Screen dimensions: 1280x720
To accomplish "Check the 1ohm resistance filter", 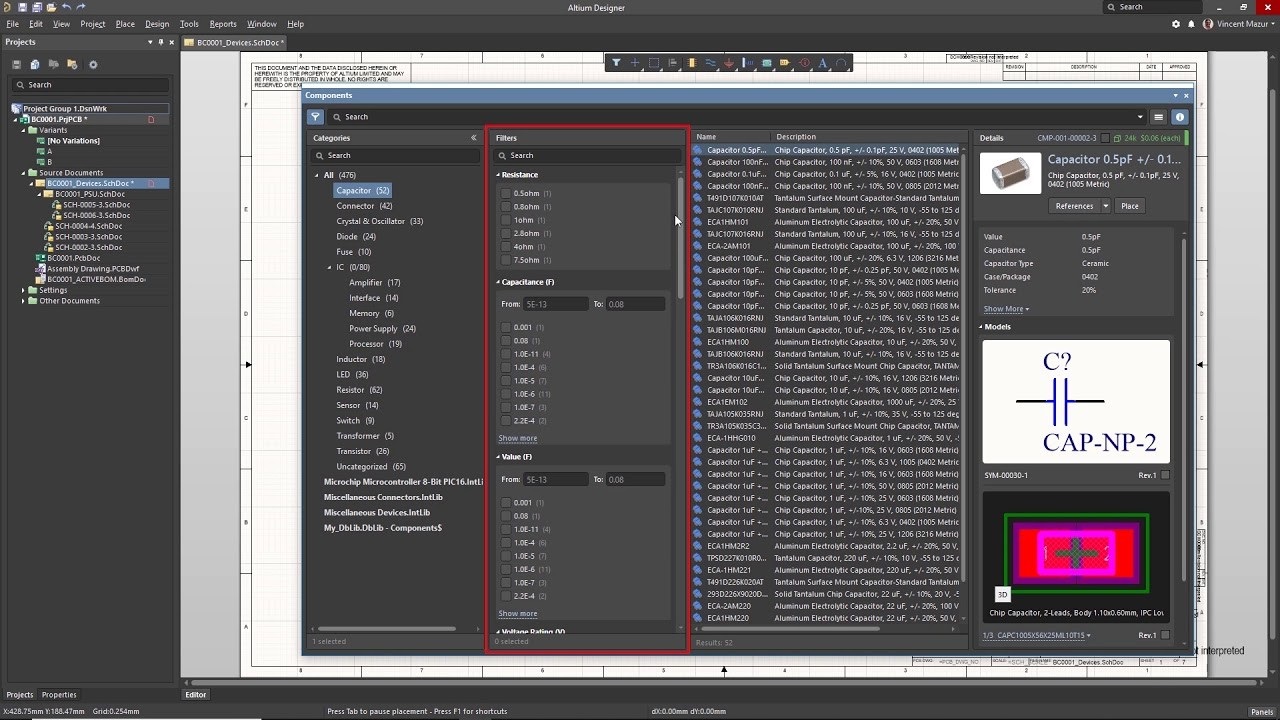I will pos(506,220).
